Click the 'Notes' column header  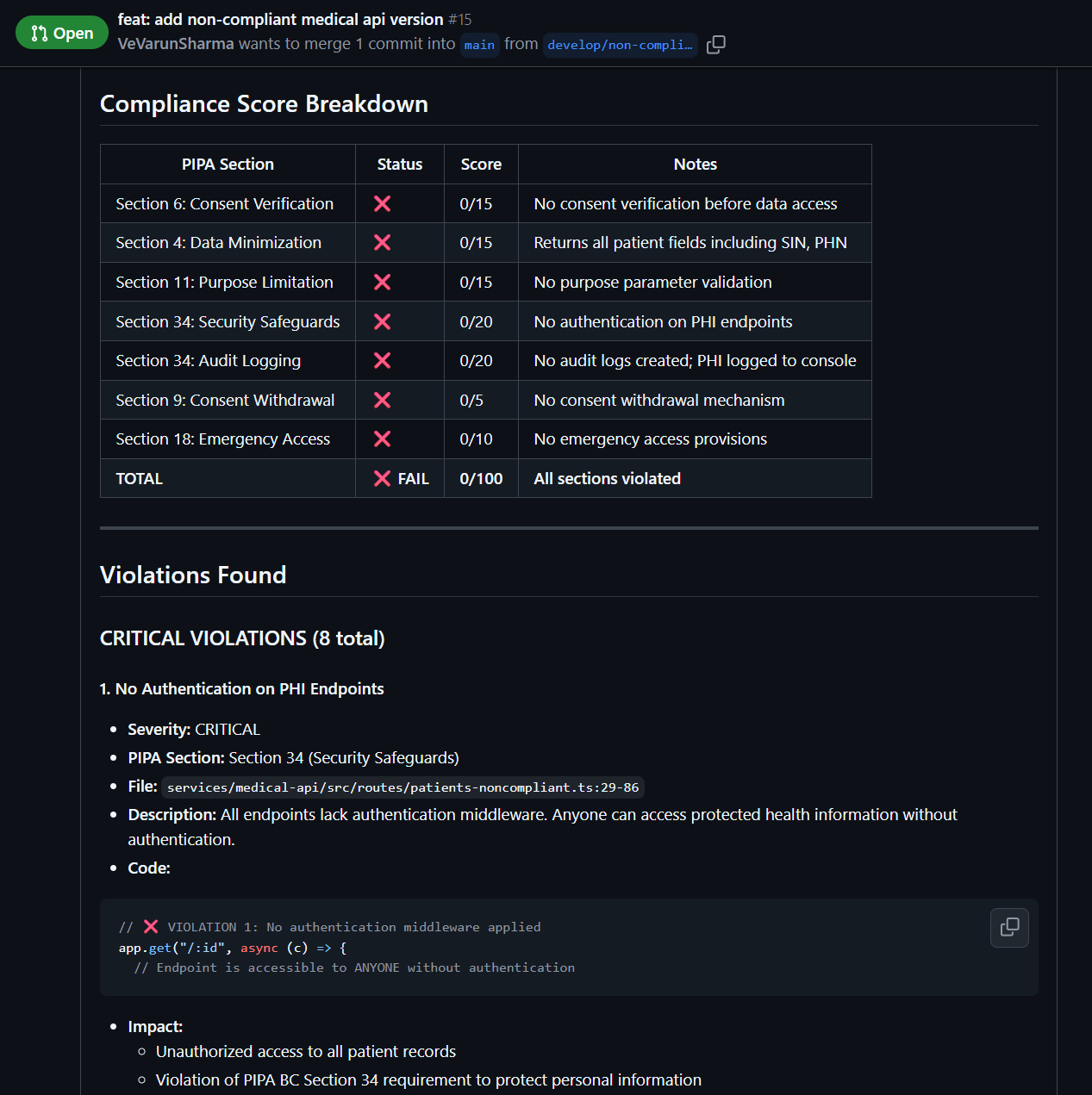point(695,164)
